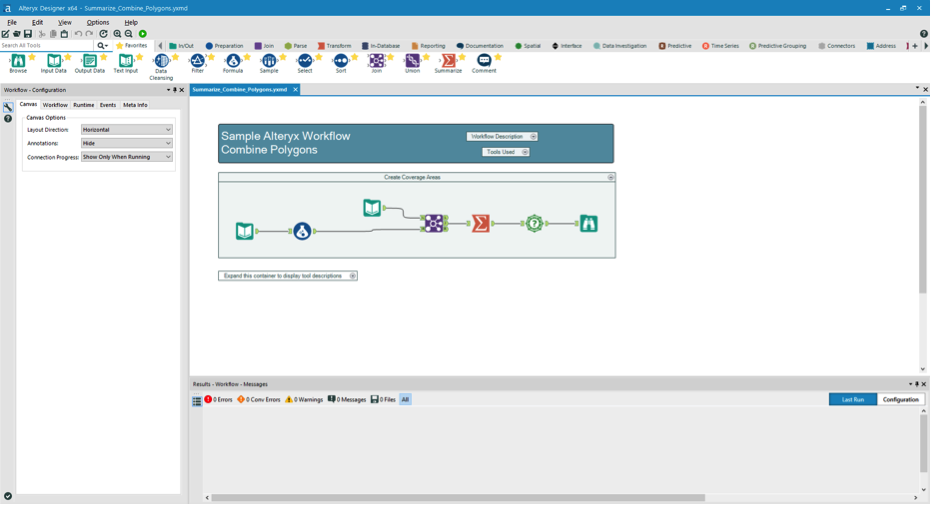Click the zoom out magnifier icon
Image resolution: width=931 pixels, height=505 pixels.
[129, 34]
